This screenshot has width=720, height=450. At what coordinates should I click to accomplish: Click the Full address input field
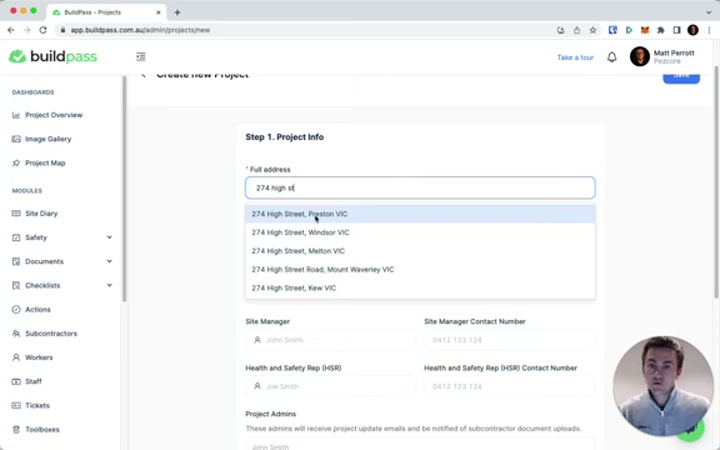tap(420, 188)
